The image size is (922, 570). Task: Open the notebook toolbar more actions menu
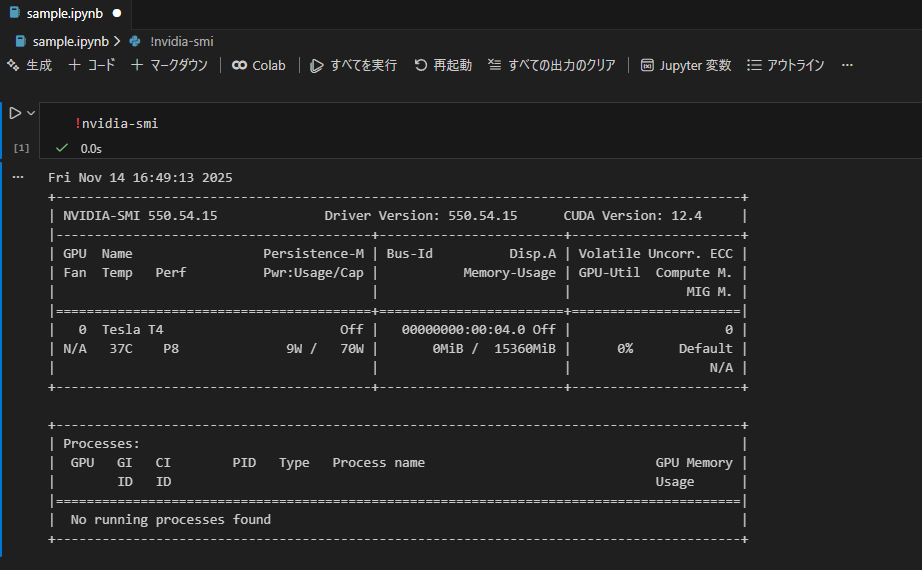pos(847,65)
